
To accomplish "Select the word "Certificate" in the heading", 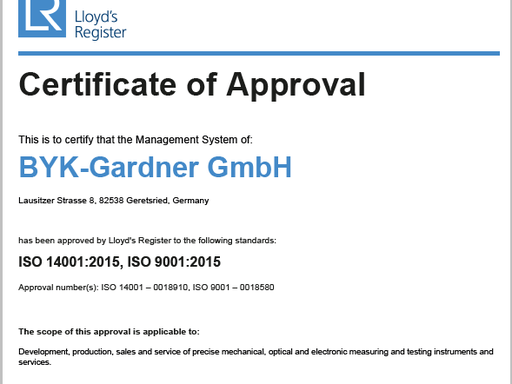I will tap(98, 84).
